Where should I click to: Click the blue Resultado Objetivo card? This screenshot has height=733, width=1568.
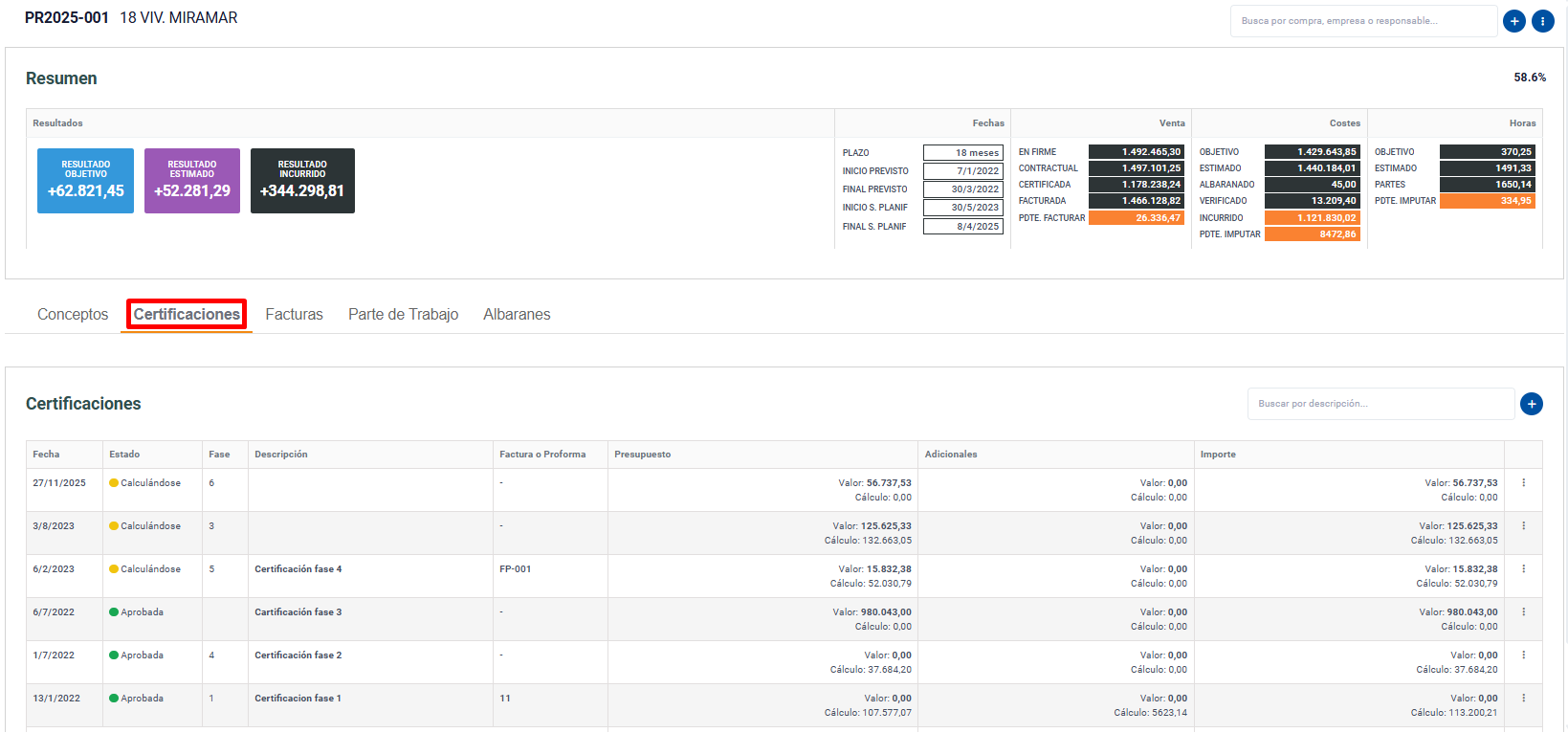(x=85, y=181)
